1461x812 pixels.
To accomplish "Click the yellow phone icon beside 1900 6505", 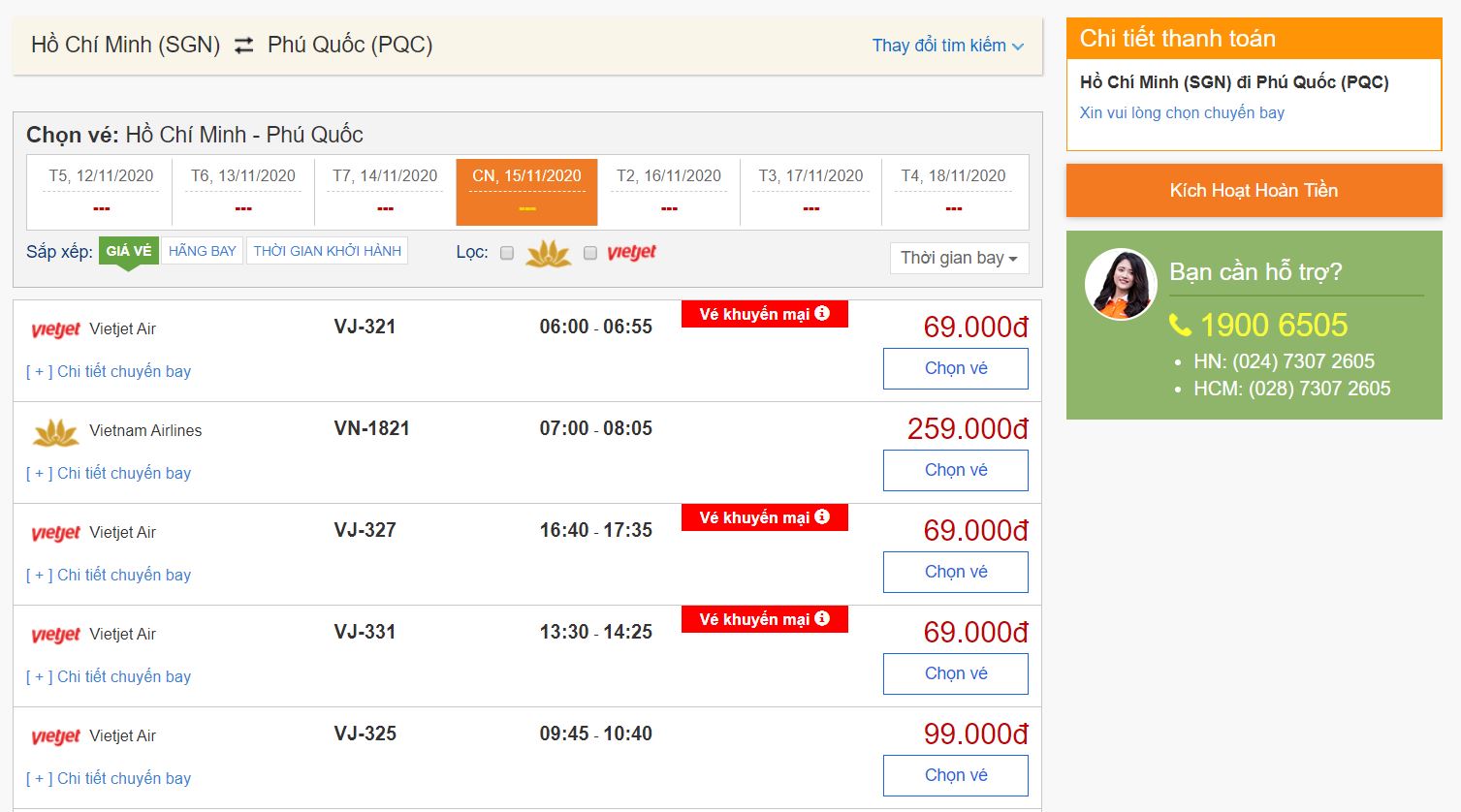I will [x=1180, y=325].
